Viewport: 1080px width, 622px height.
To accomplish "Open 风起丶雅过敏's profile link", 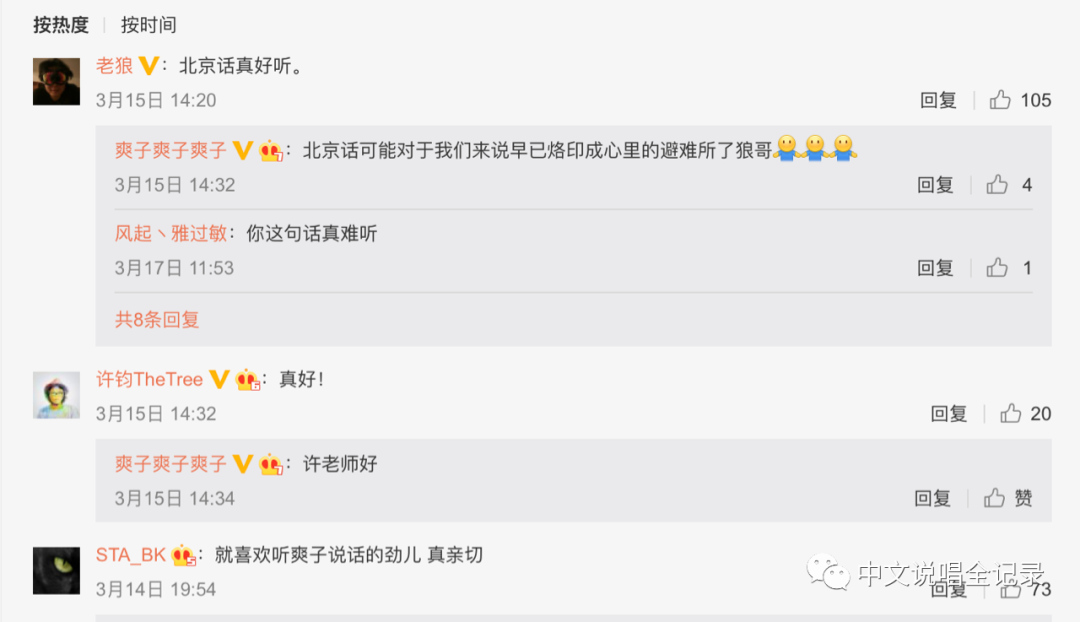I will click(x=171, y=234).
